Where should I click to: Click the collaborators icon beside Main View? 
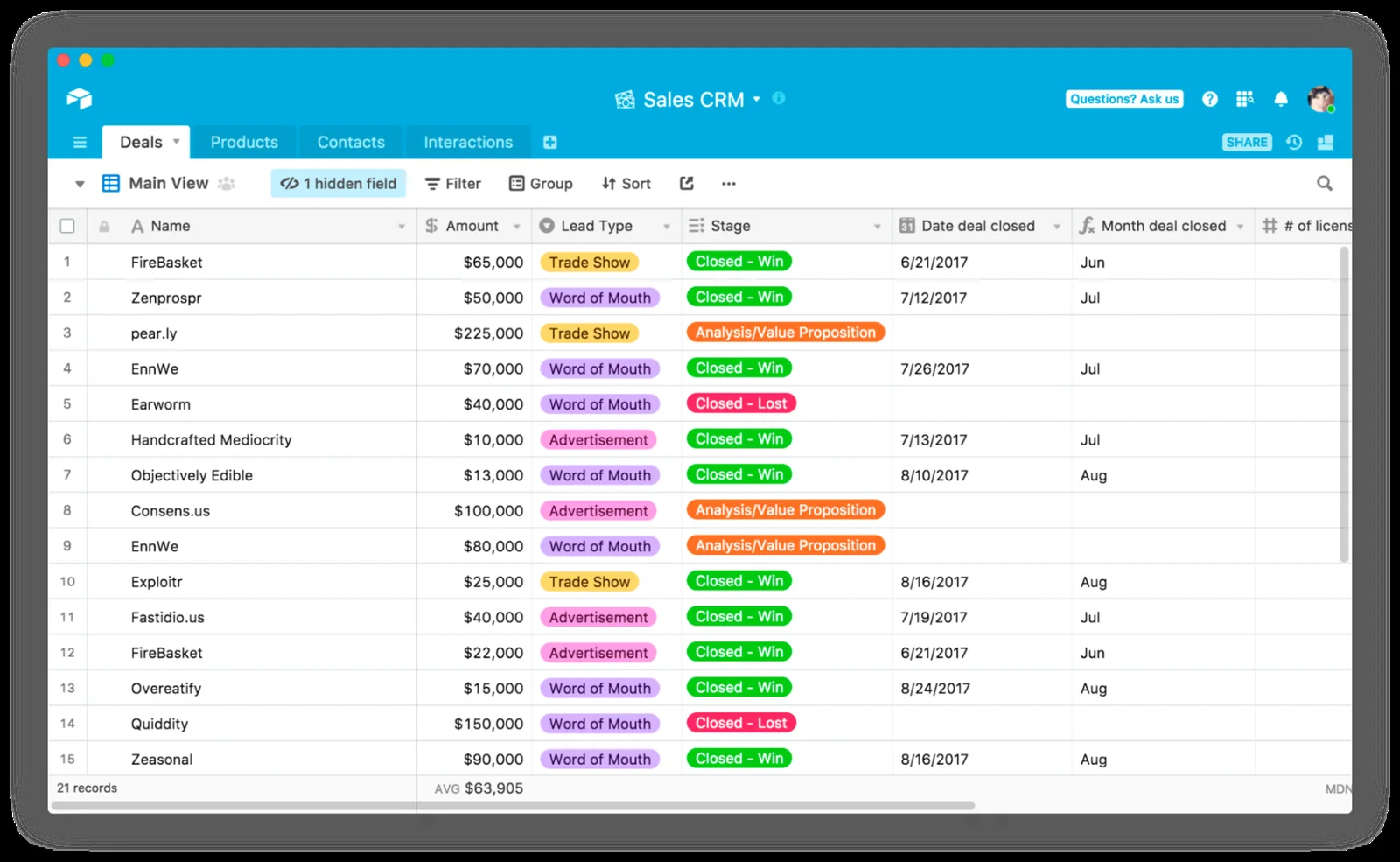227,183
